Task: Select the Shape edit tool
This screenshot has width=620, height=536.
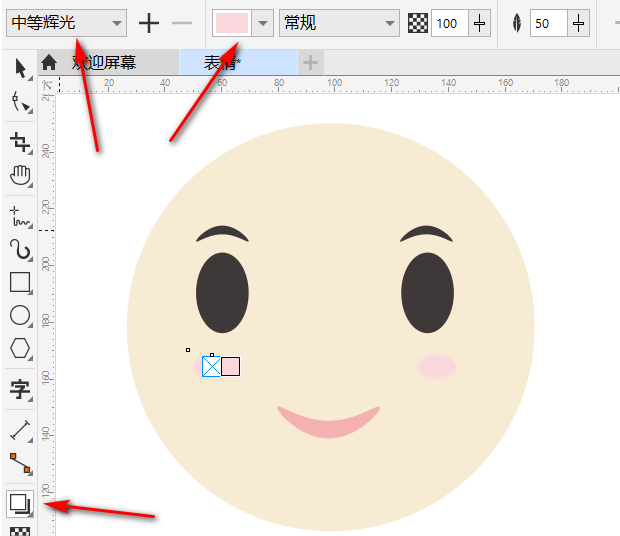Action: pos(20,102)
